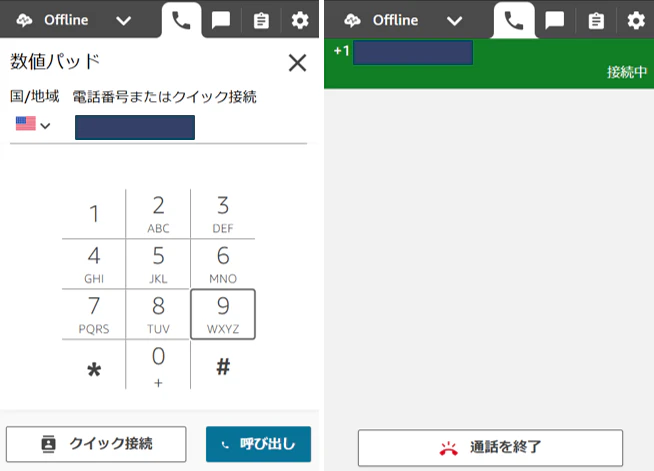The height and width of the screenshot is (471, 654).
Task: Open country flag selector dropdown
Action: (33, 124)
